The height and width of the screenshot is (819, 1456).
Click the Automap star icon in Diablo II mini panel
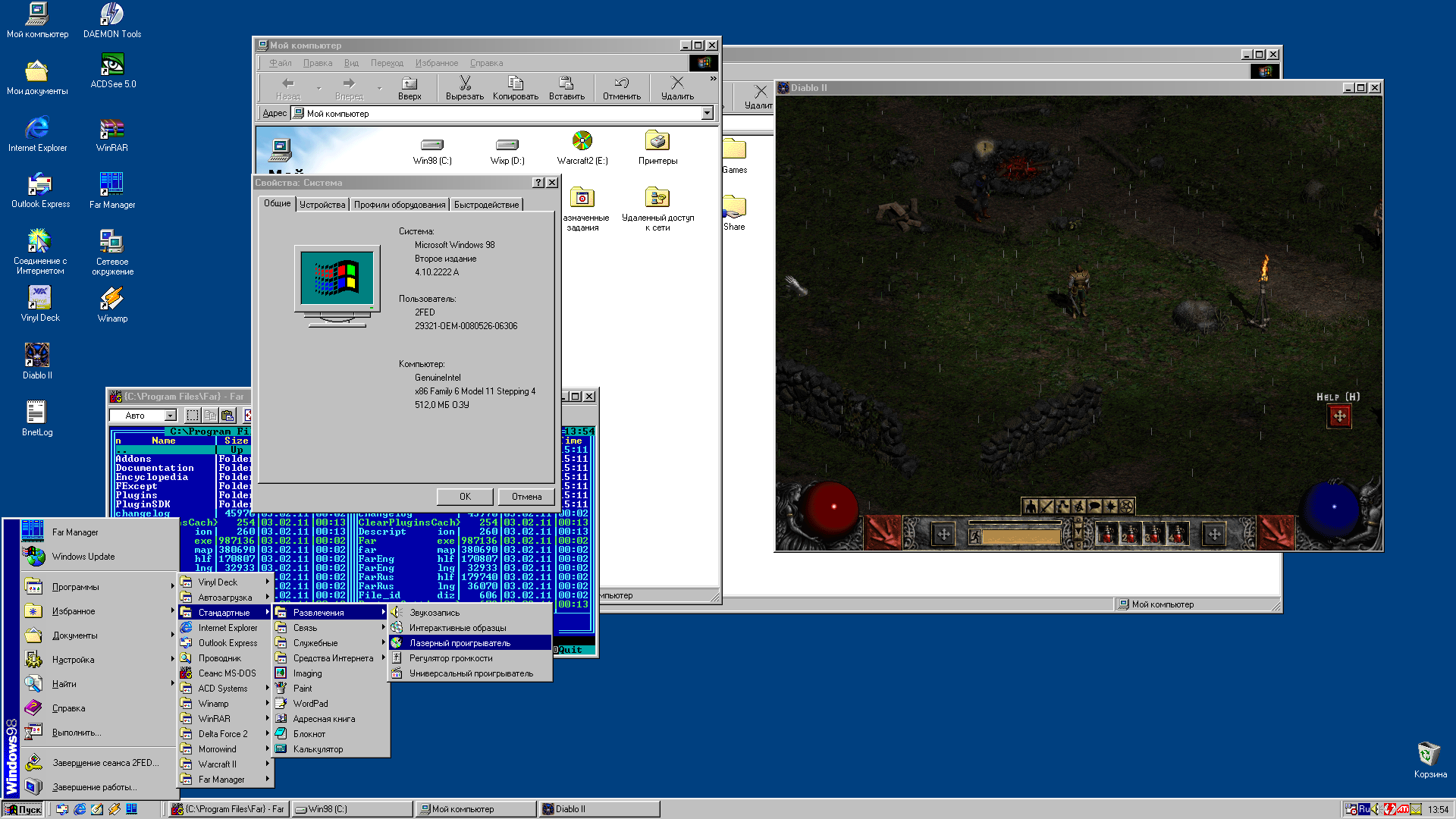[x=1111, y=506]
